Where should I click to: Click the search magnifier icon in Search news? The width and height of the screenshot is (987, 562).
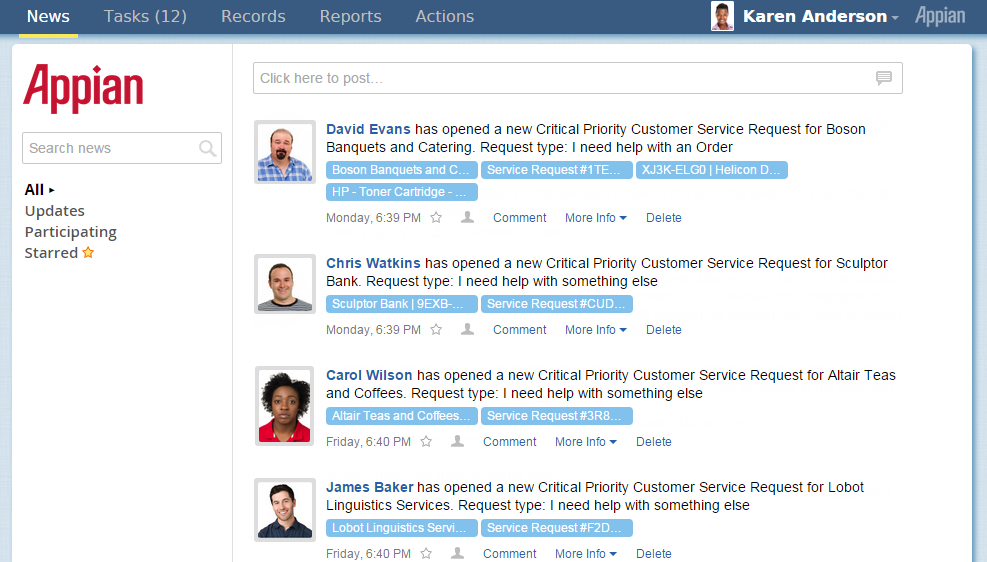coord(207,149)
